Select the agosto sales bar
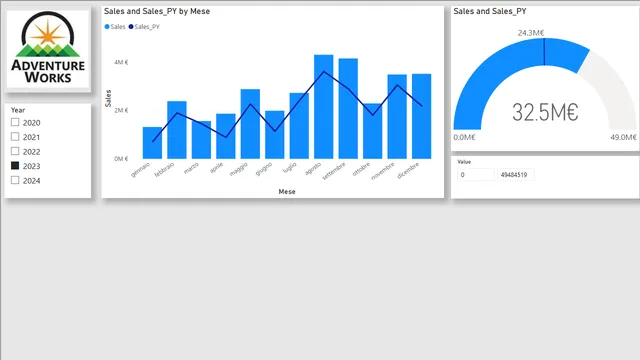 point(324,107)
